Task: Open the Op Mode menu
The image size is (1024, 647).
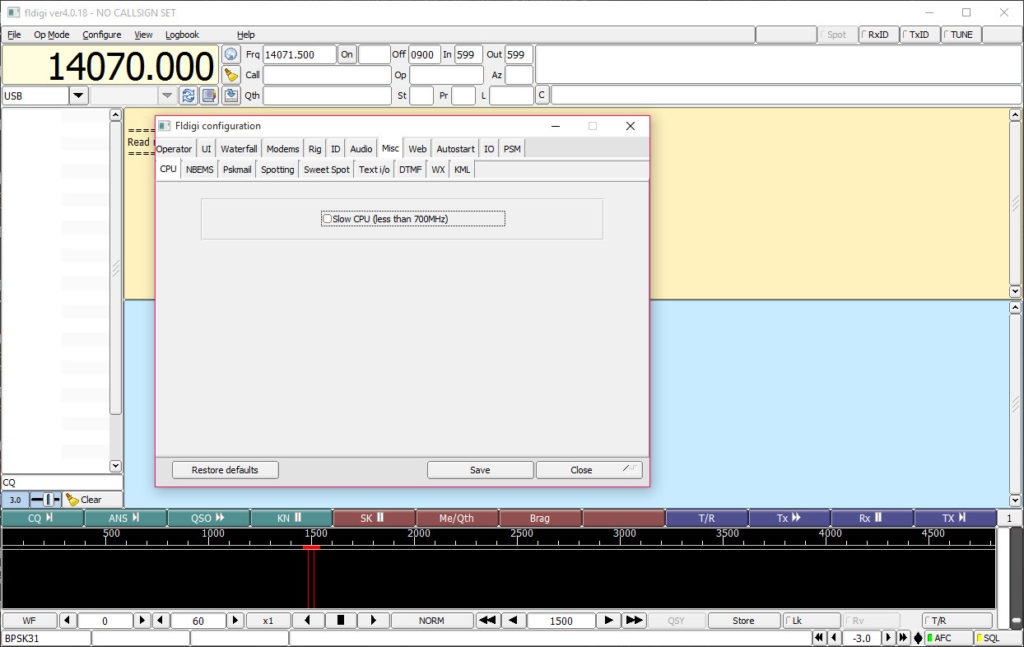Action: tap(52, 35)
